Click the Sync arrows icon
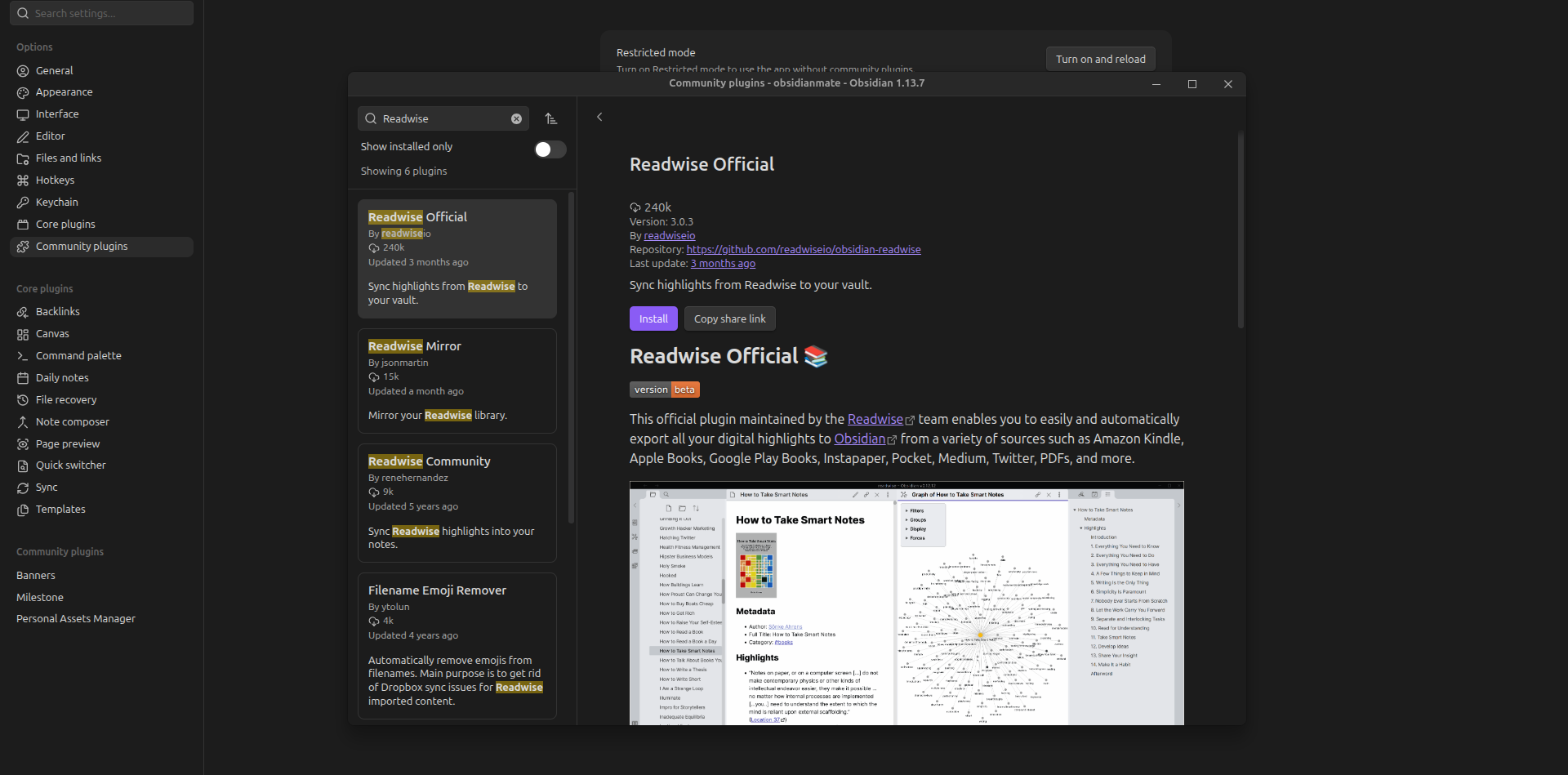The width and height of the screenshot is (1568, 775). [x=23, y=488]
